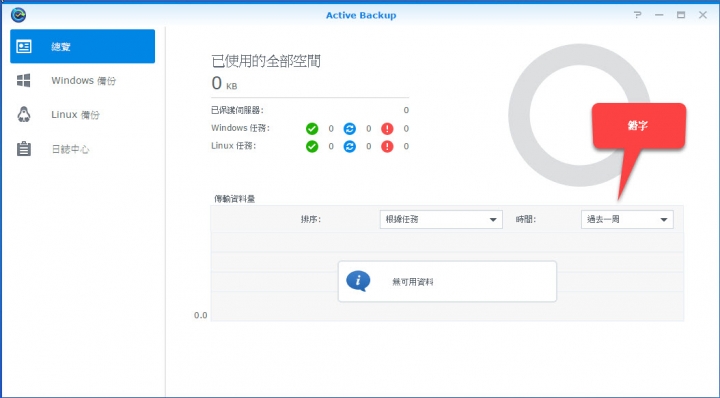The height and width of the screenshot is (398, 720).
Task: Maximize the Active Backup window
Action: coord(681,15)
